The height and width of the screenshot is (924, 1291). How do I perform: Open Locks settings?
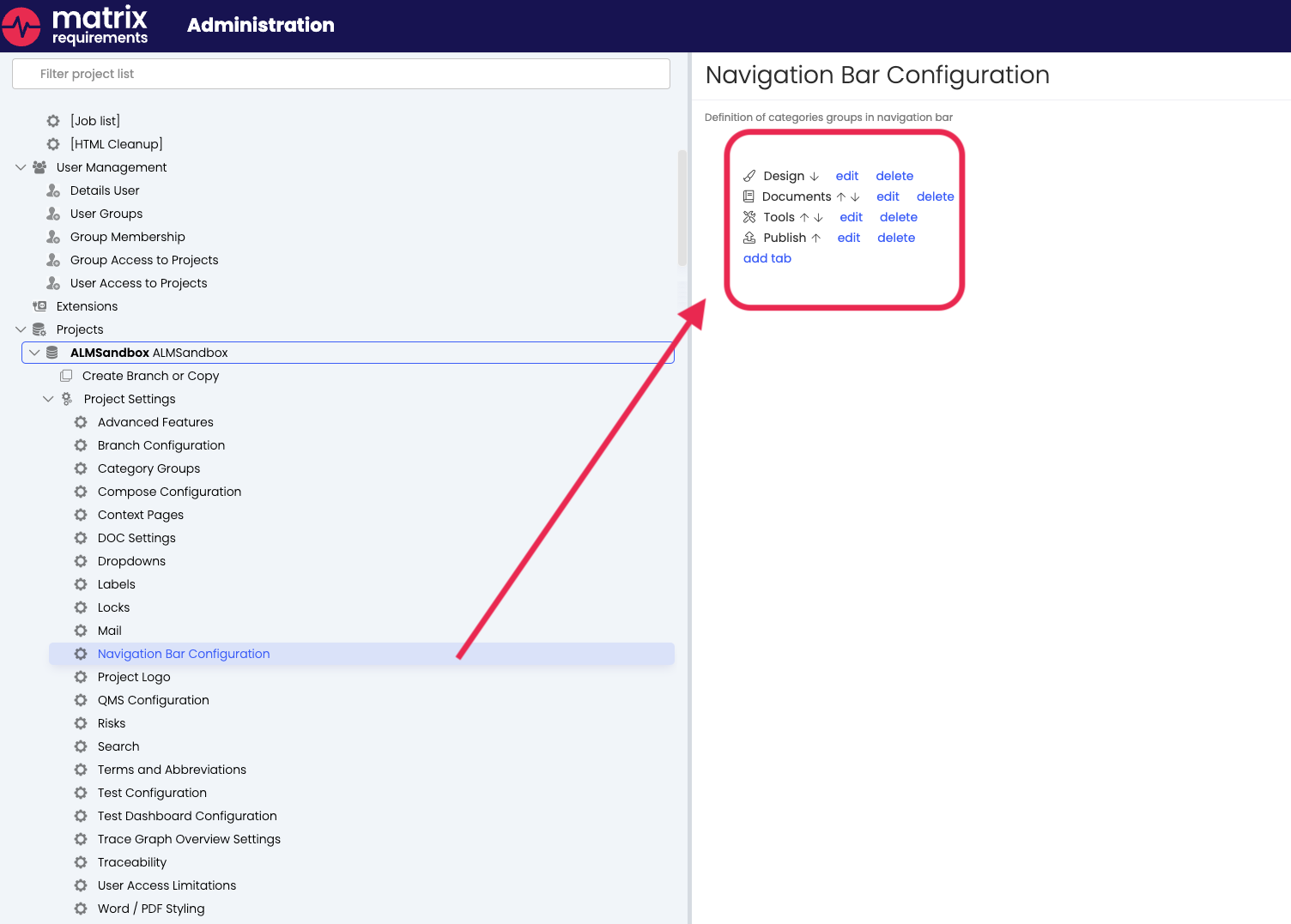[113, 607]
